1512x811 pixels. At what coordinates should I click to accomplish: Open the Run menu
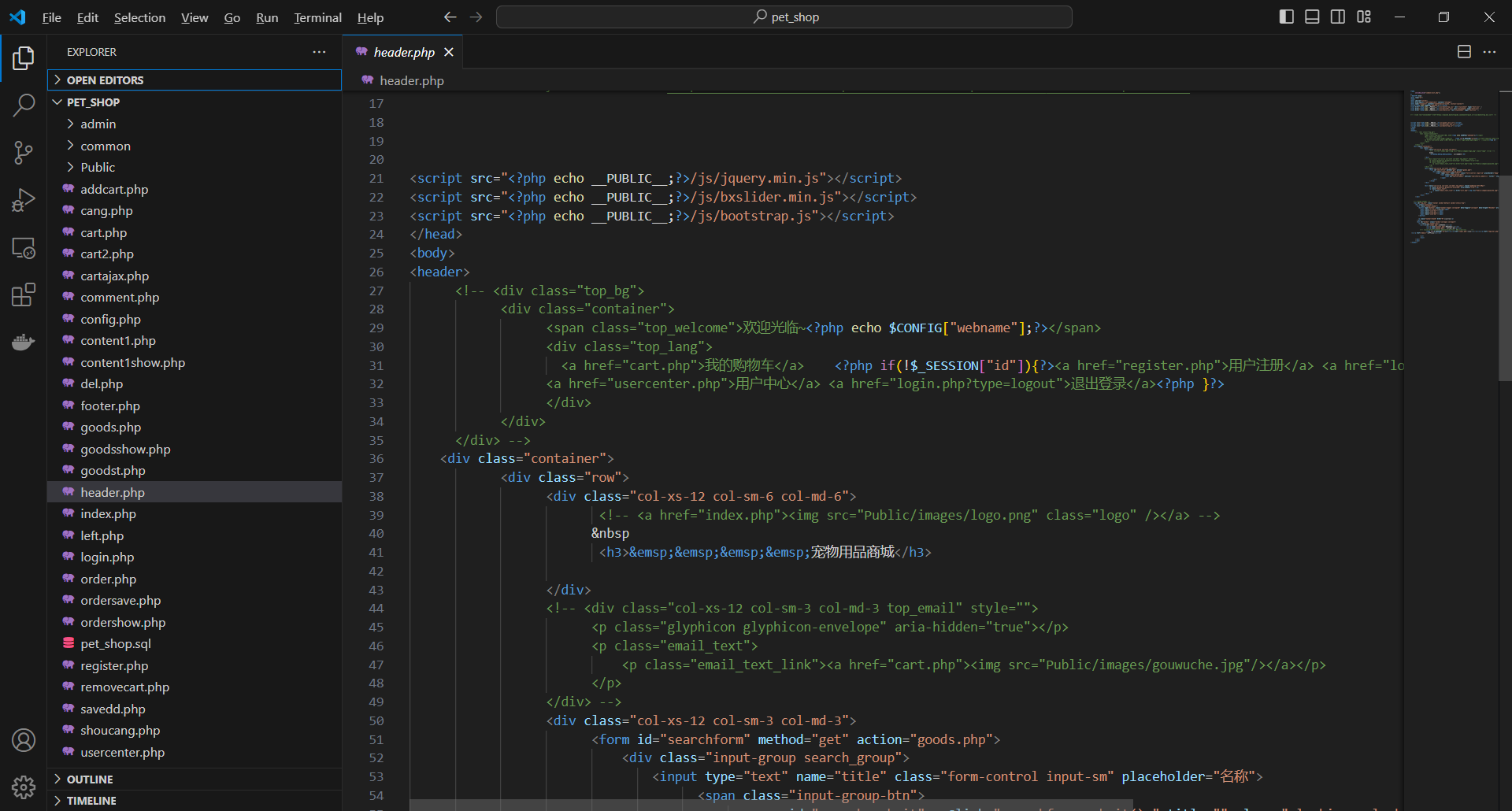point(267,17)
